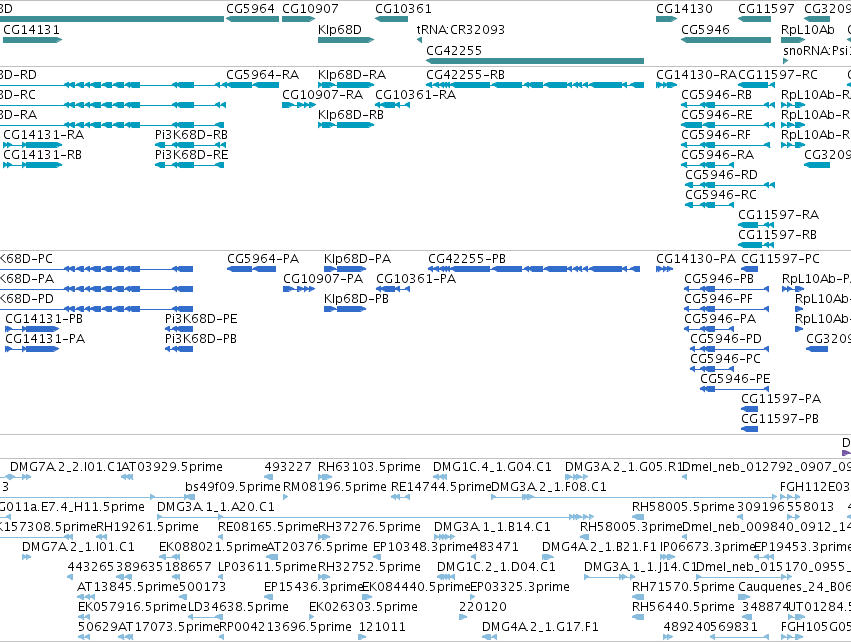Open the CG5964-RA transcript label
This screenshot has height=642, width=851.
(262, 75)
